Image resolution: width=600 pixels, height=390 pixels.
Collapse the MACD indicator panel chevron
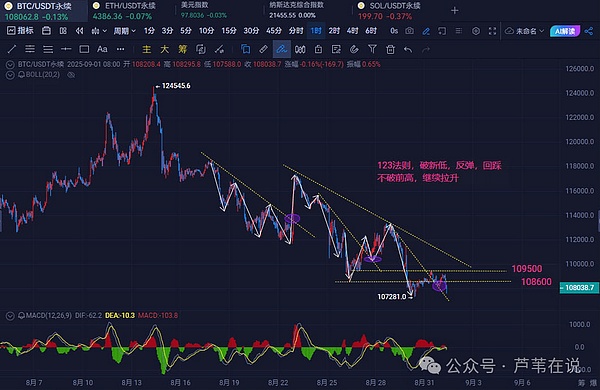[x=10, y=316]
